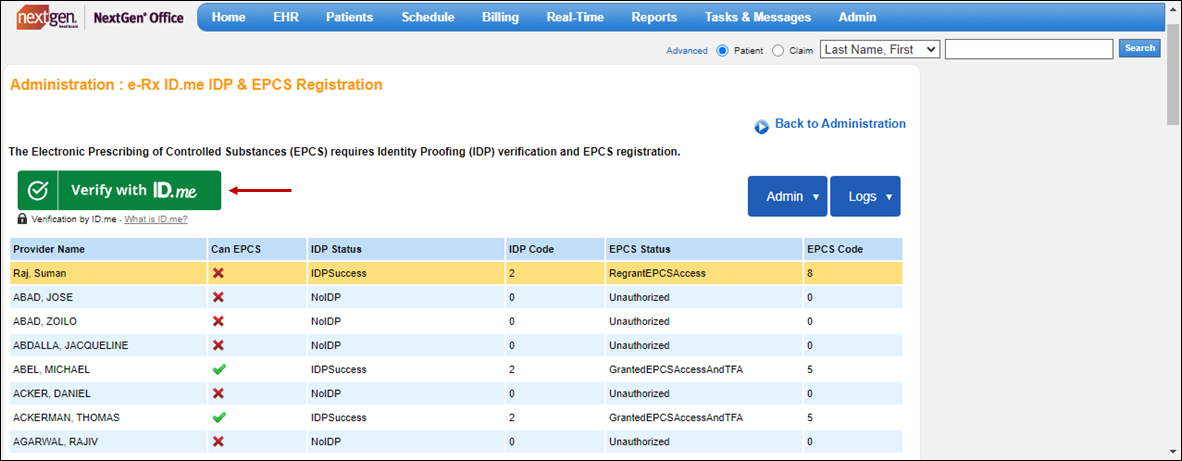Click green checkmark for ACKERMAN, THOMAS
The width and height of the screenshot is (1182, 461).
[218, 417]
